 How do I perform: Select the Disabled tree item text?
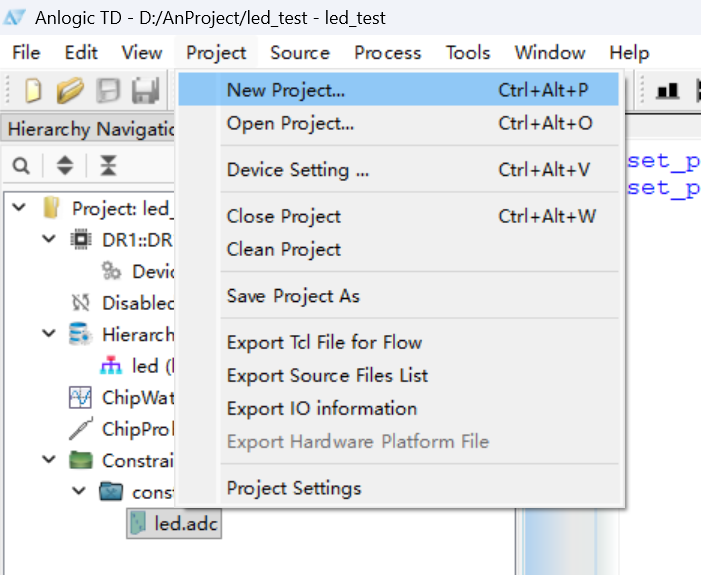[138, 303]
